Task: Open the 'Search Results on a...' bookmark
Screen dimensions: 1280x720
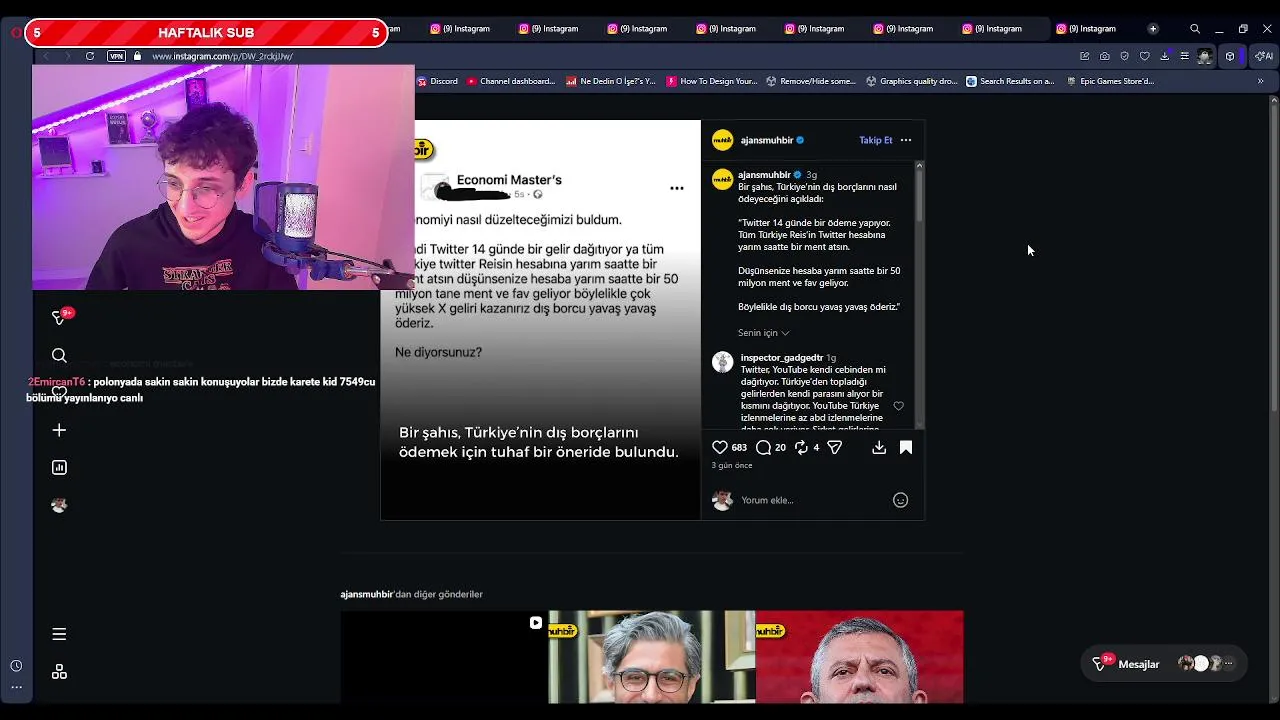Action: [x=1011, y=81]
